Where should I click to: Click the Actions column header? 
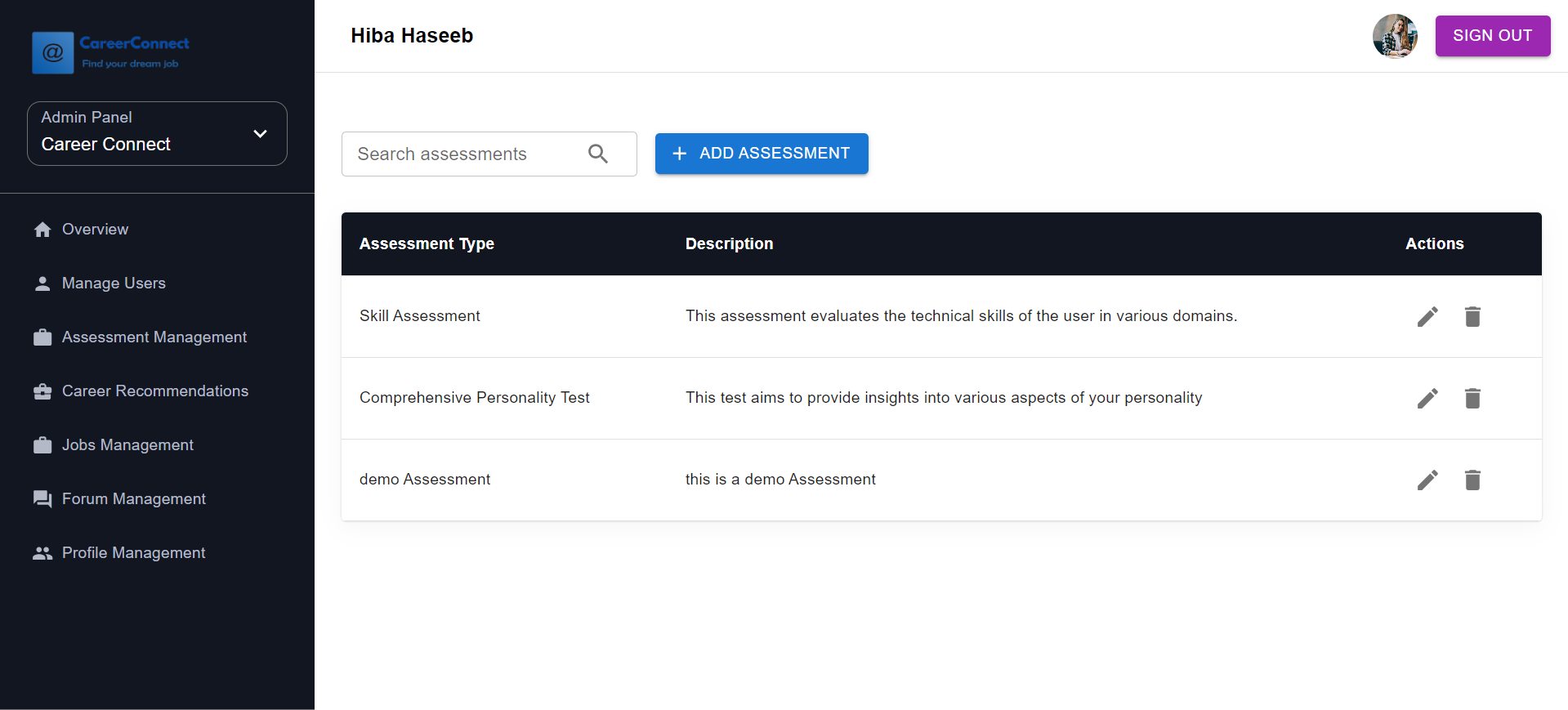tap(1434, 243)
